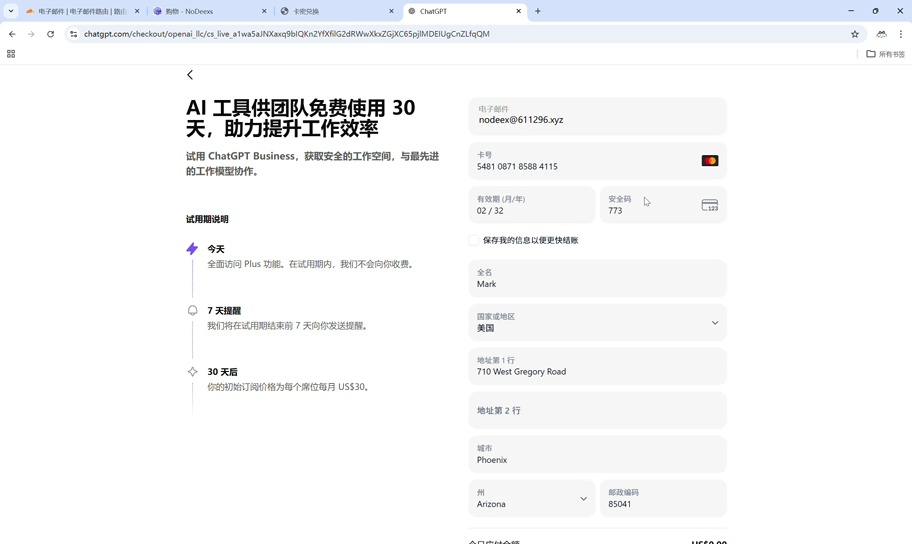912x544 pixels.
Task: Open the 所有书签 bookmarks folder
Action: tap(885, 54)
